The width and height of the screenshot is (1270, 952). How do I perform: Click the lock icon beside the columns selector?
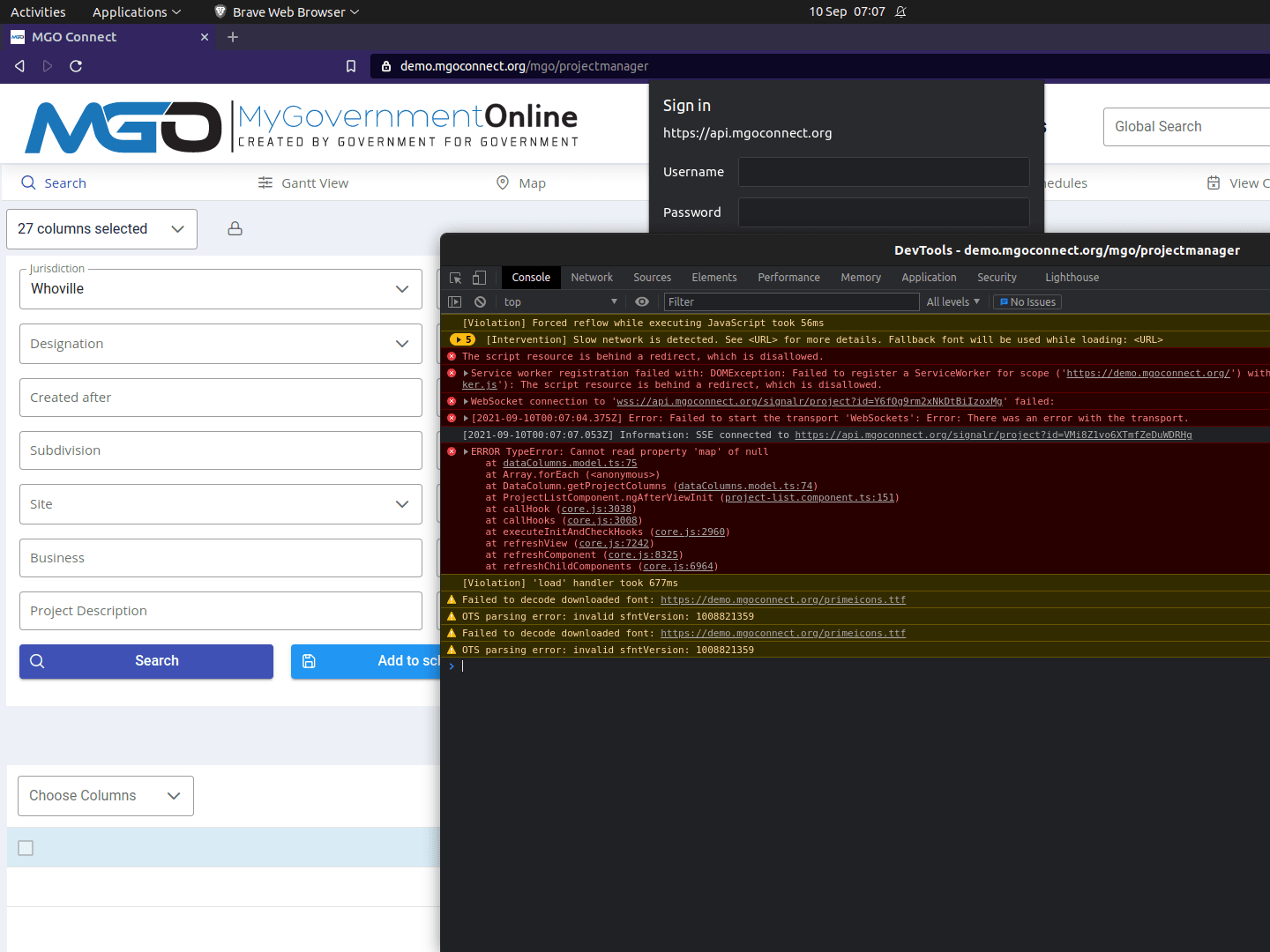click(235, 228)
